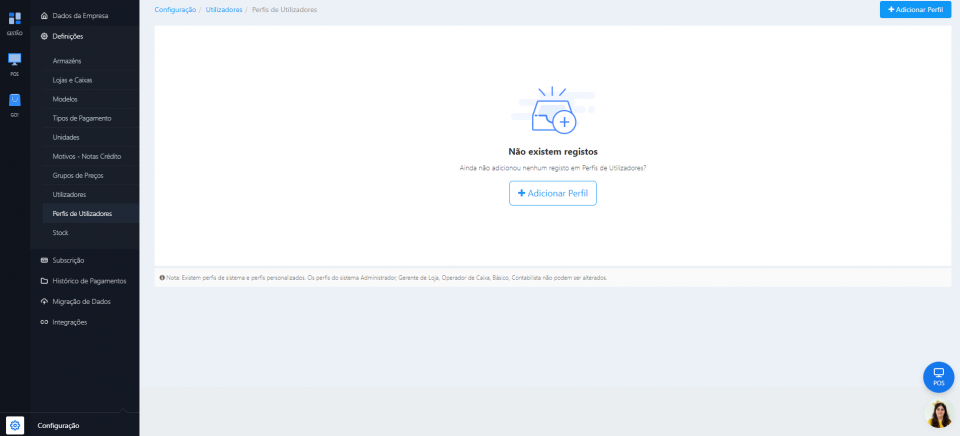Click top-right Adicionar Perfil button
Viewport: 960px width, 436px height.
point(915,9)
